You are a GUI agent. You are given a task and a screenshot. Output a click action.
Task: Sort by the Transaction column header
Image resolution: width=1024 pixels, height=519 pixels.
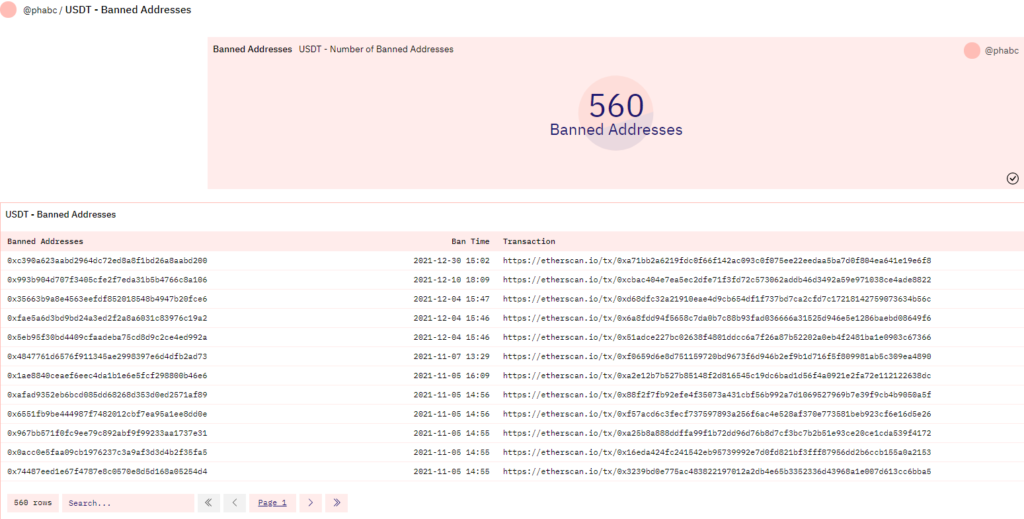point(529,241)
